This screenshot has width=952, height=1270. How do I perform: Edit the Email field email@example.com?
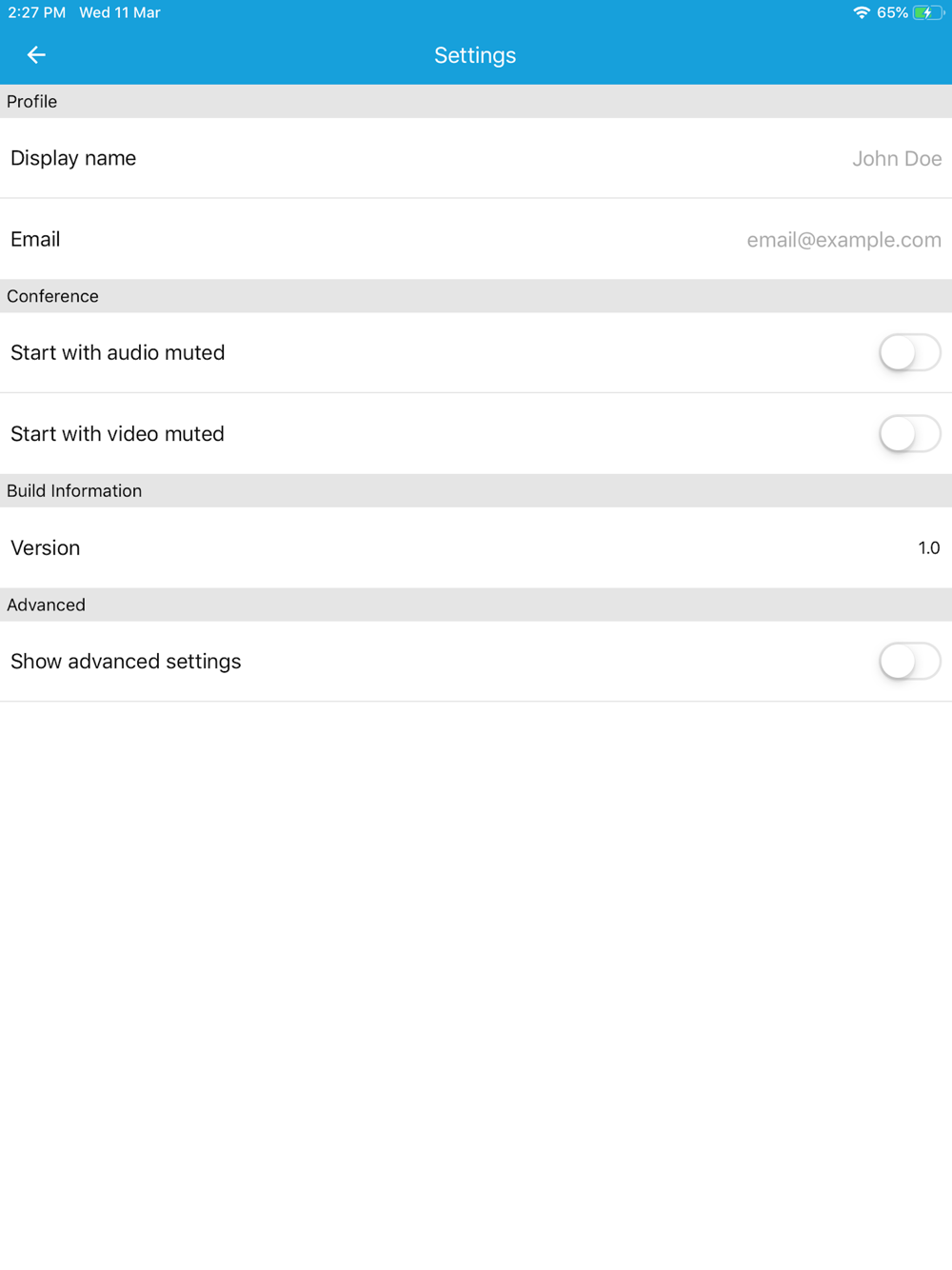coord(843,240)
